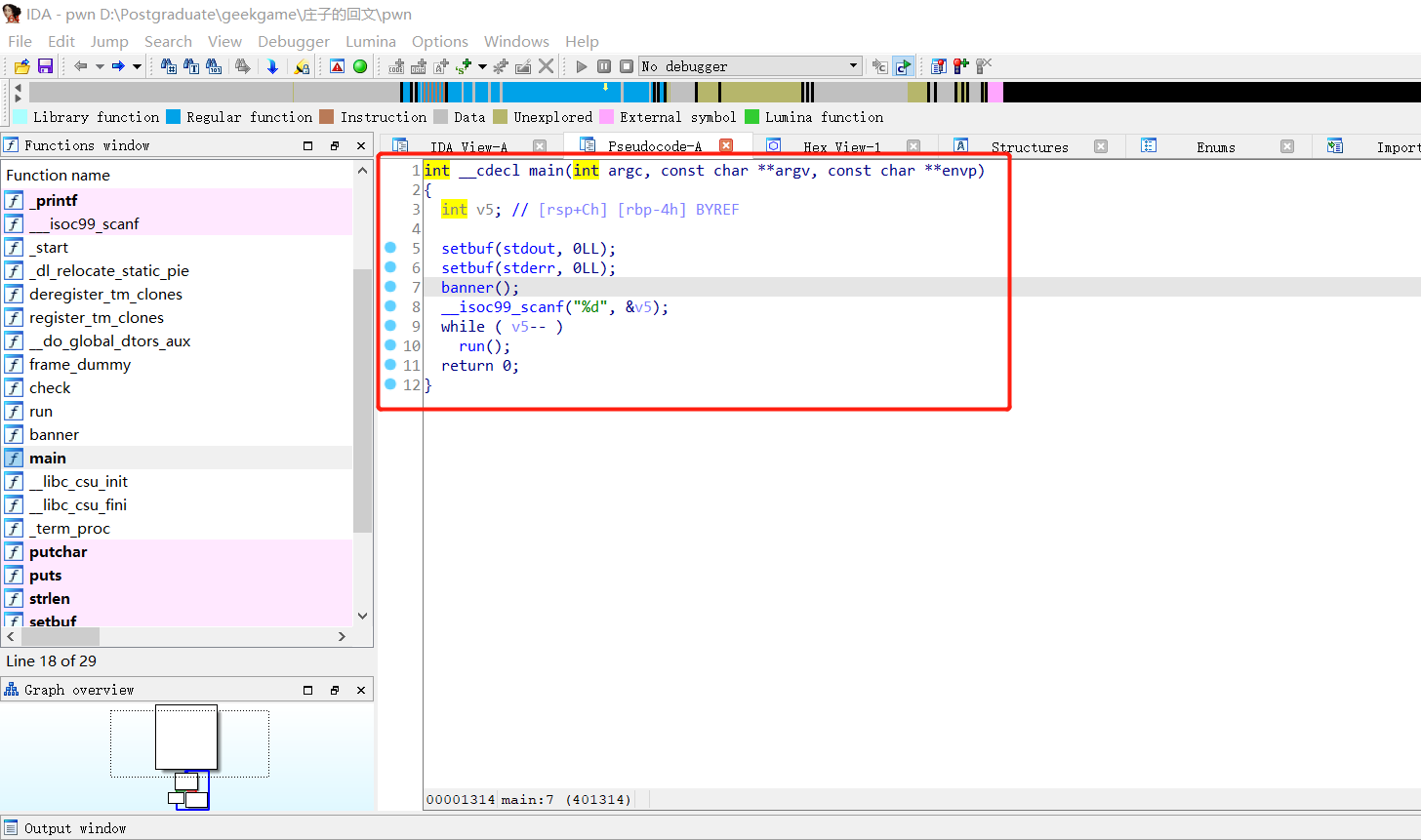The width and height of the screenshot is (1421, 840).
Task: Close the Pseudocode-A tab
Action: point(726,145)
